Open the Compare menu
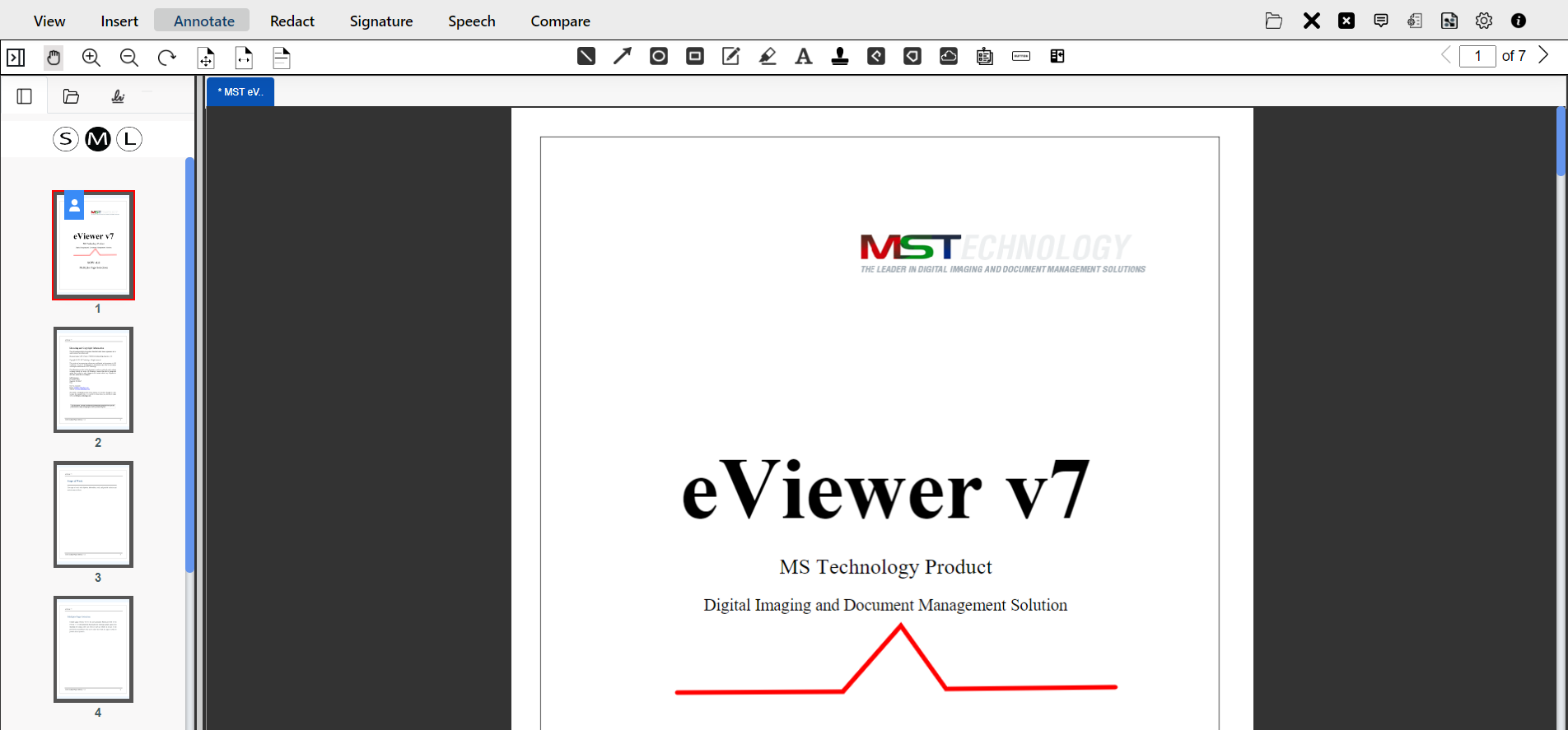The width and height of the screenshot is (1568, 730). pos(560,21)
